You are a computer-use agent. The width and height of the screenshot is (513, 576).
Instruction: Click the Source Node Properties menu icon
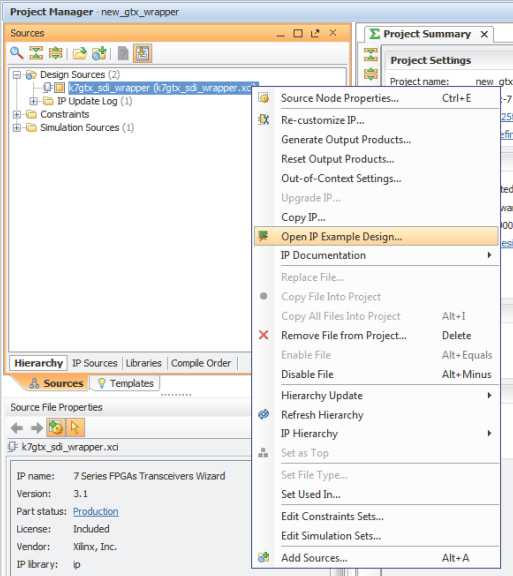[263, 98]
